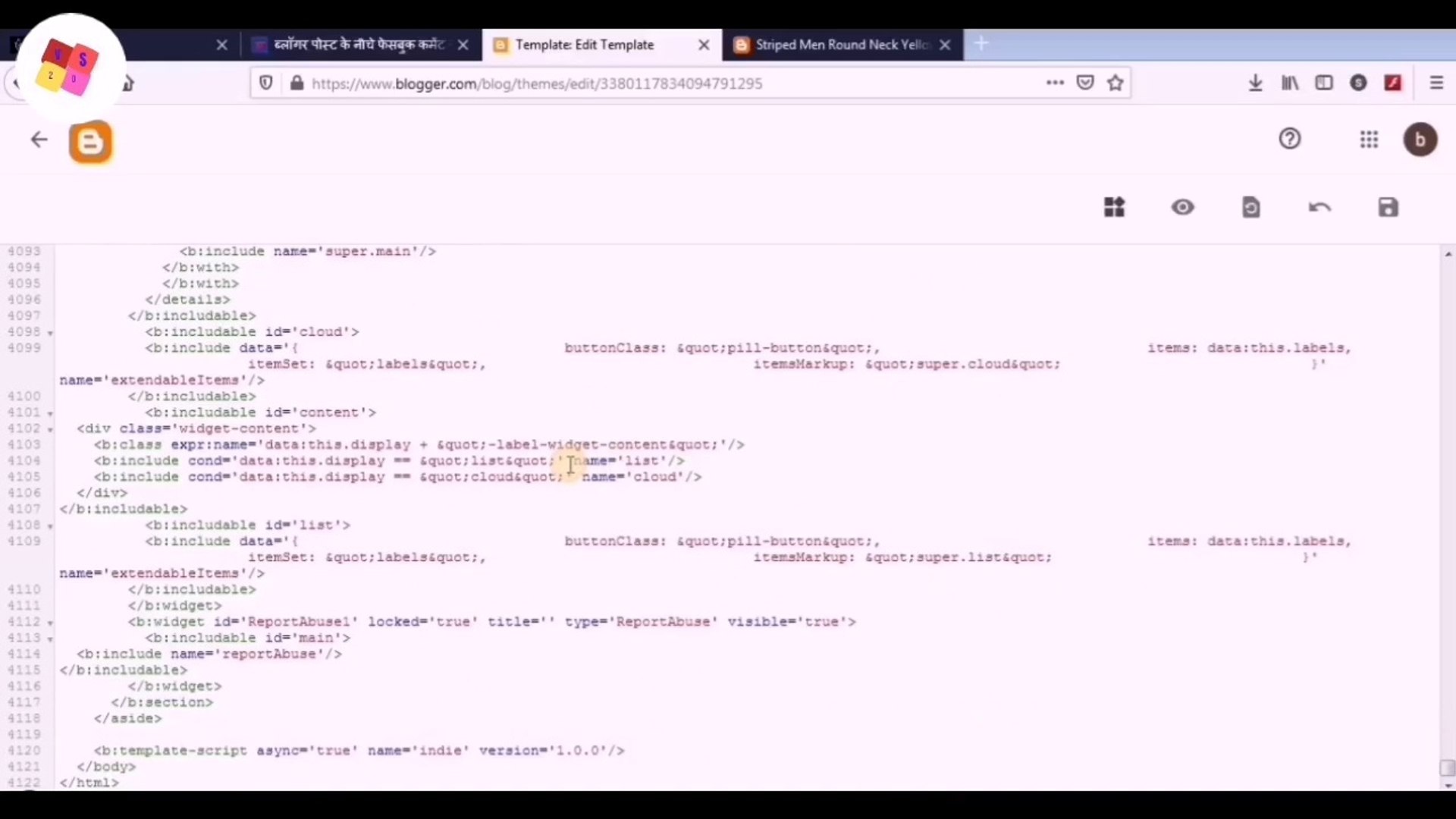Toggle the browser sidebar view

1324,83
